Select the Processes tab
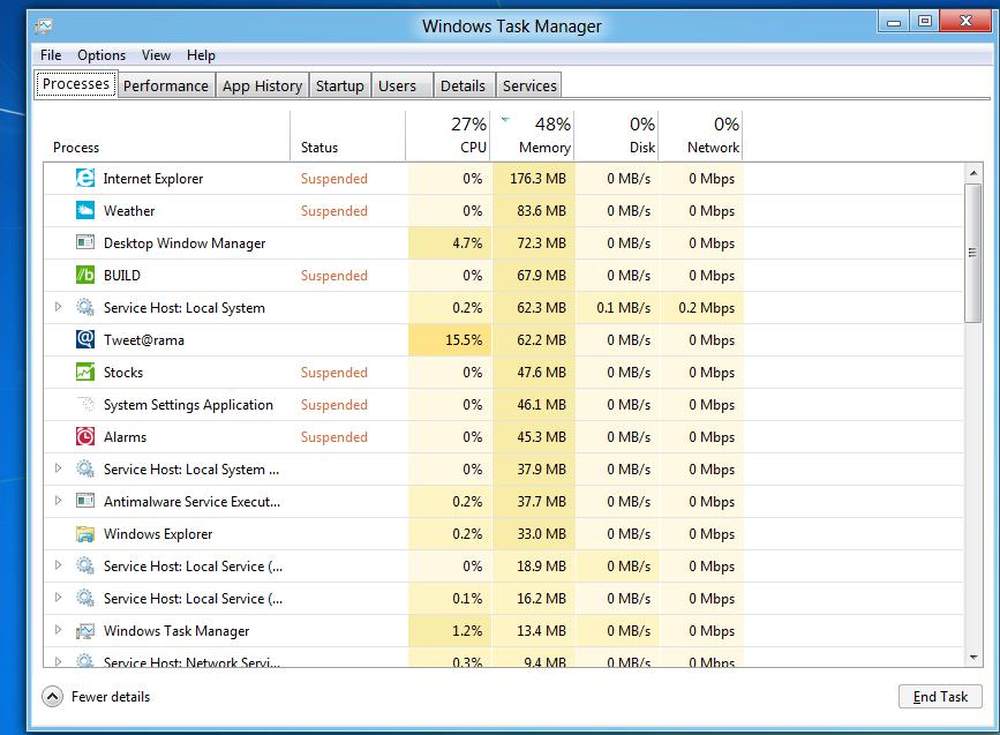This screenshot has height=735, width=1000. click(76, 84)
